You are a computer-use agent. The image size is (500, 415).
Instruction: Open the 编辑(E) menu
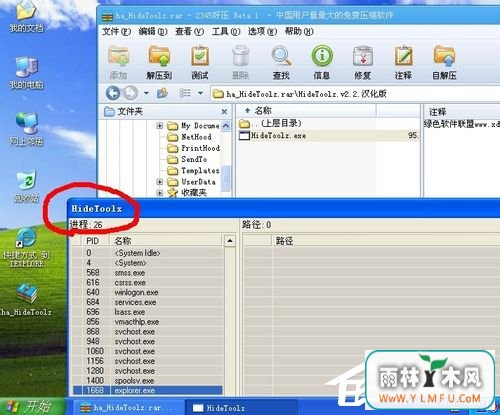click(x=153, y=32)
